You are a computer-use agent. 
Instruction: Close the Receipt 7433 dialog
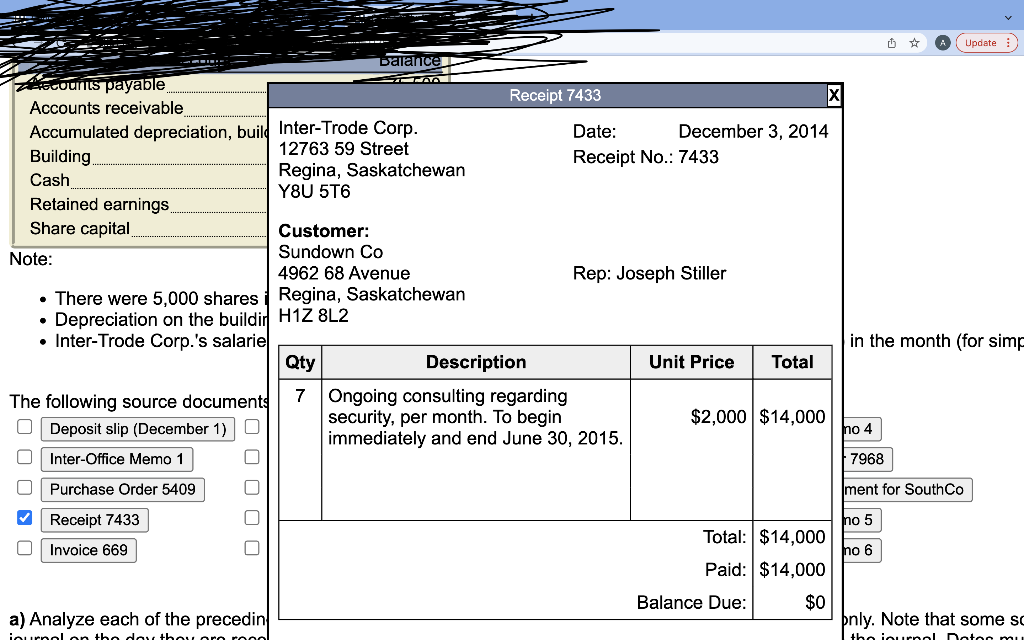pos(834,95)
